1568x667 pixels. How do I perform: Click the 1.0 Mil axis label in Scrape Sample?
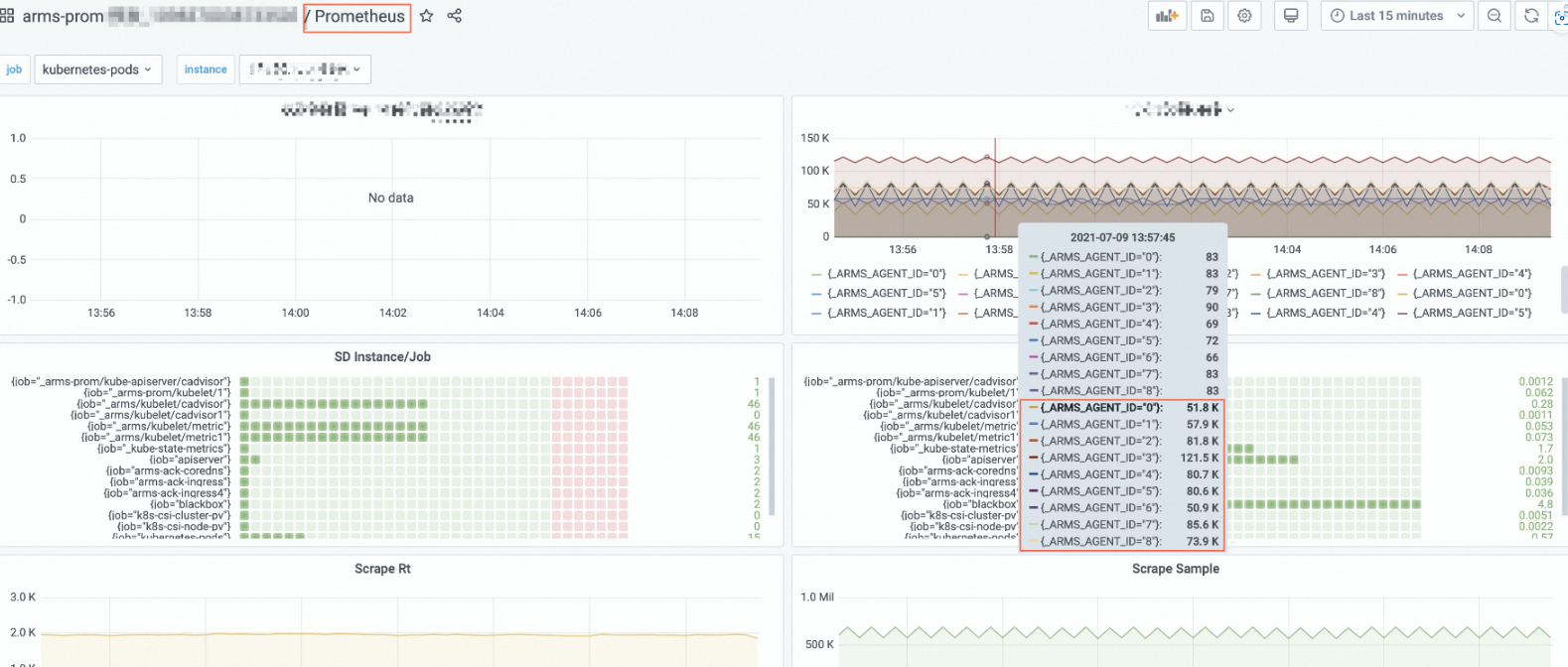817,598
